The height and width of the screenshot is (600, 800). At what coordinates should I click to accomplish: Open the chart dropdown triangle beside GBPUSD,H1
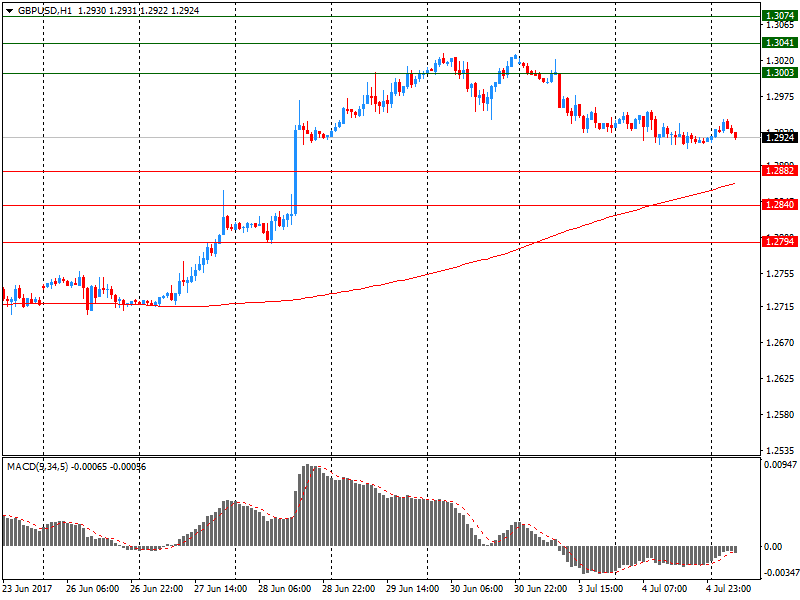tap(9, 11)
